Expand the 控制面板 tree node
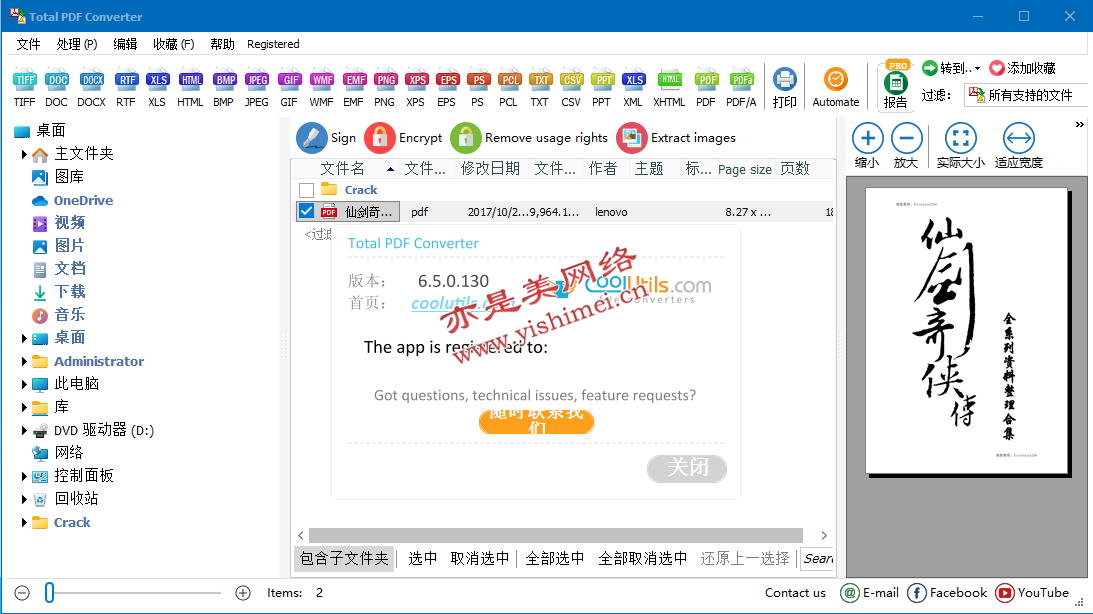The image size is (1093, 614). click(x=24, y=477)
